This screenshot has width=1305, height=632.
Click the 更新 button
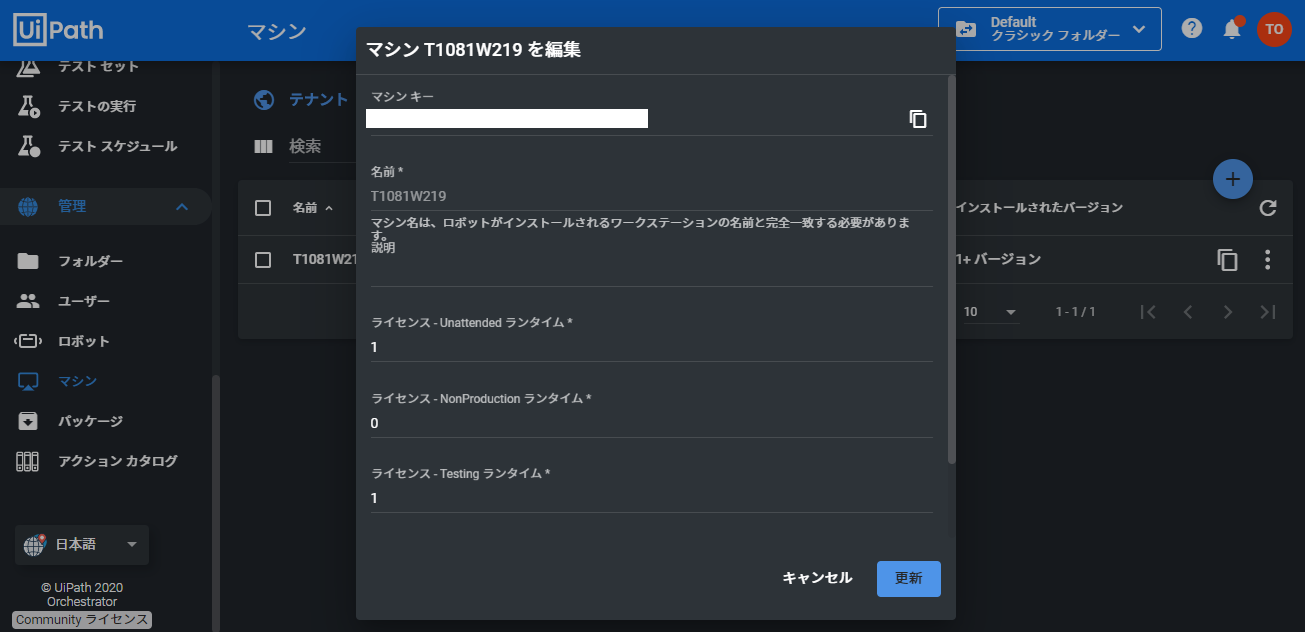[x=909, y=579]
